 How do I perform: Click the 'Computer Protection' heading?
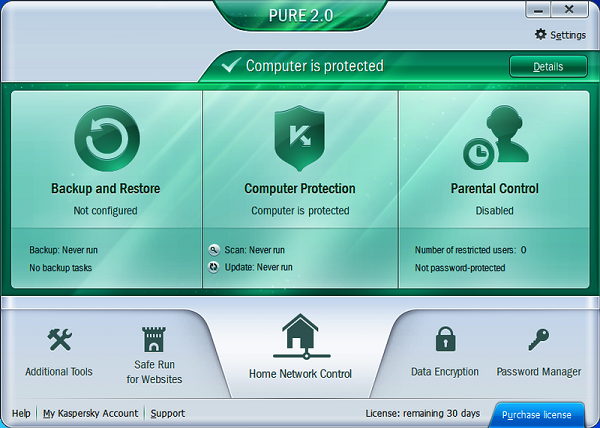(300, 189)
